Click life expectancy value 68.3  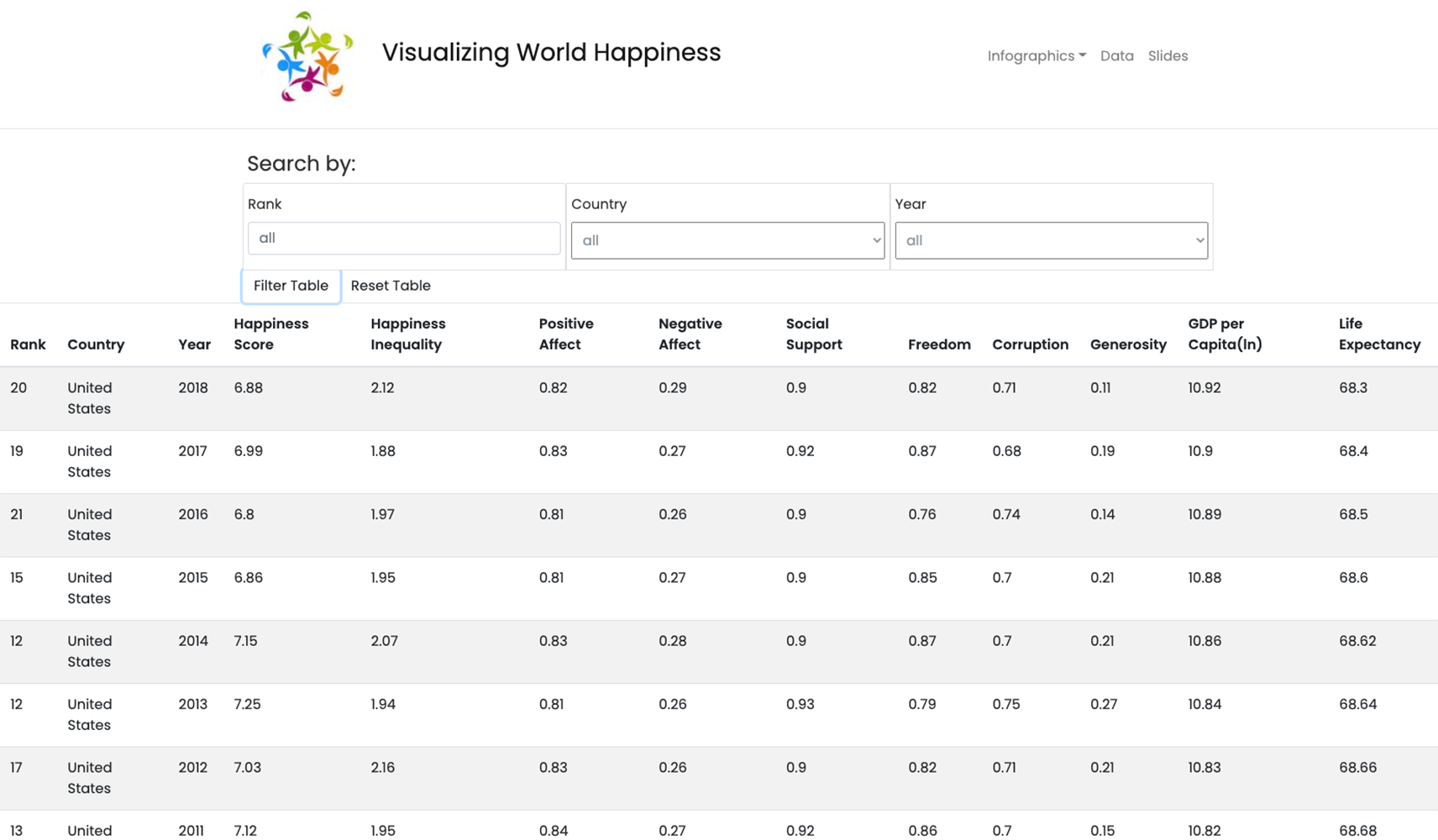[1353, 388]
